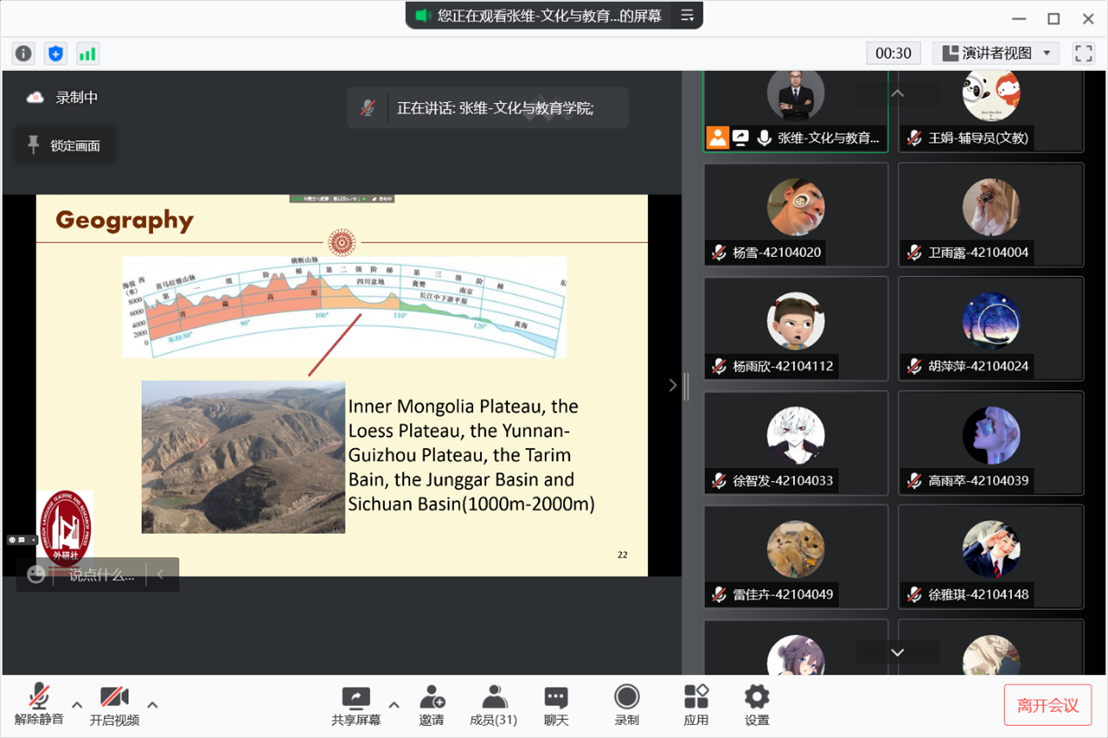
Task: Toggle 锁定画面 pin screen
Action: 64,146
